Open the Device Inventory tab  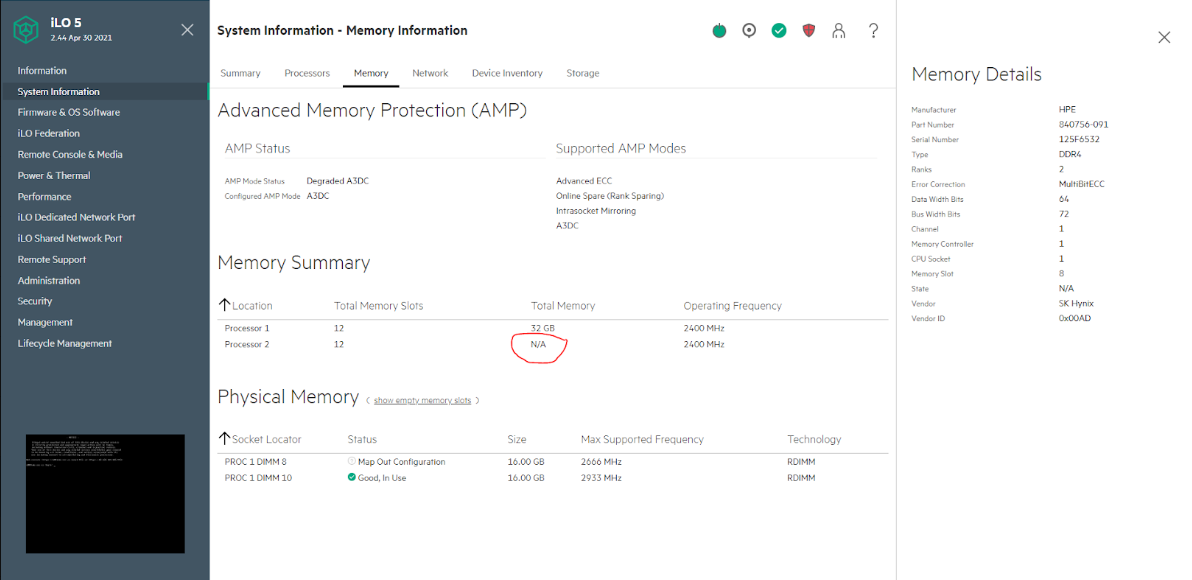(x=507, y=73)
